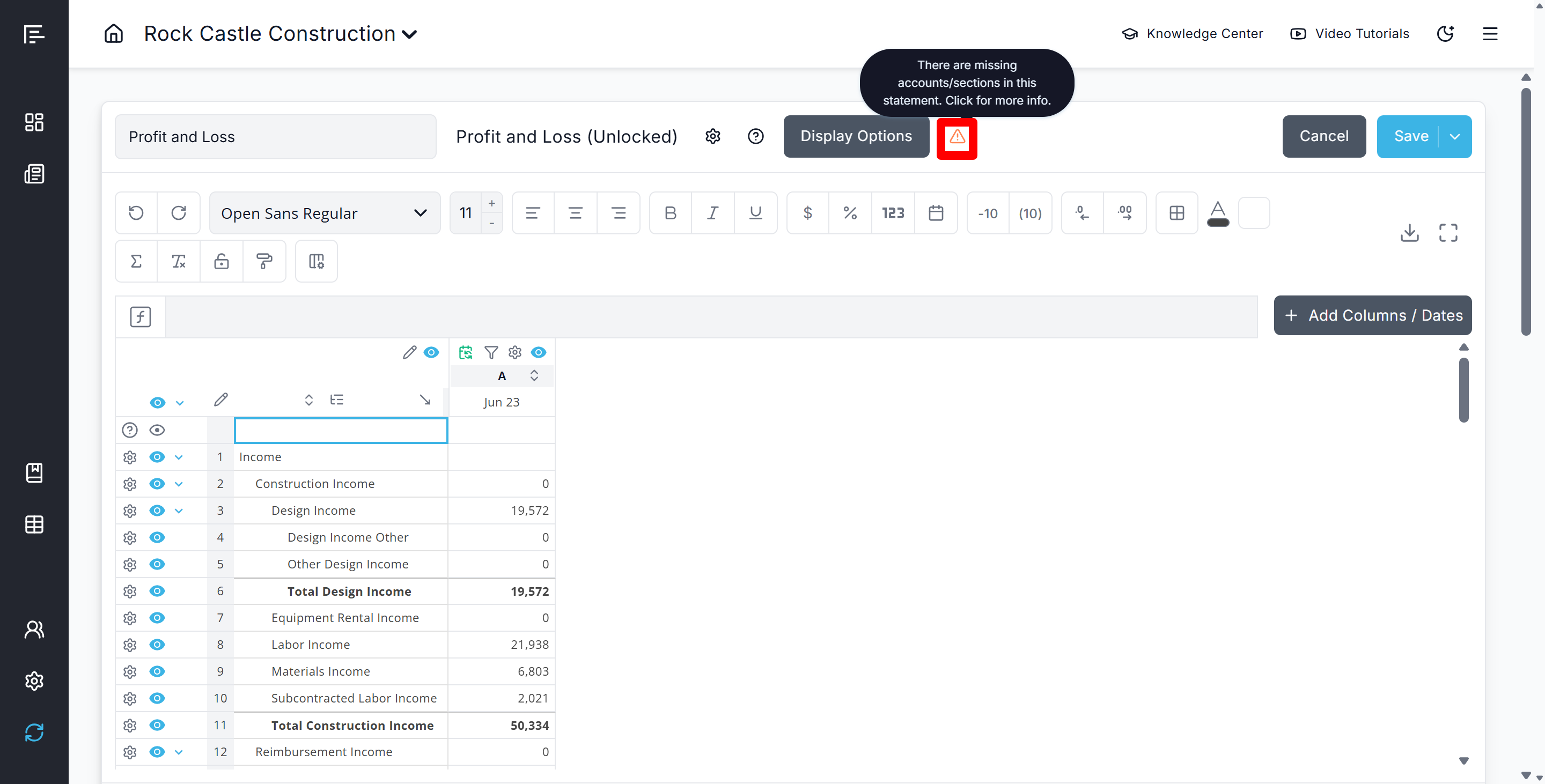This screenshot has width=1545, height=784.
Task: Toggle dark mode moon icon
Action: coord(1445,34)
